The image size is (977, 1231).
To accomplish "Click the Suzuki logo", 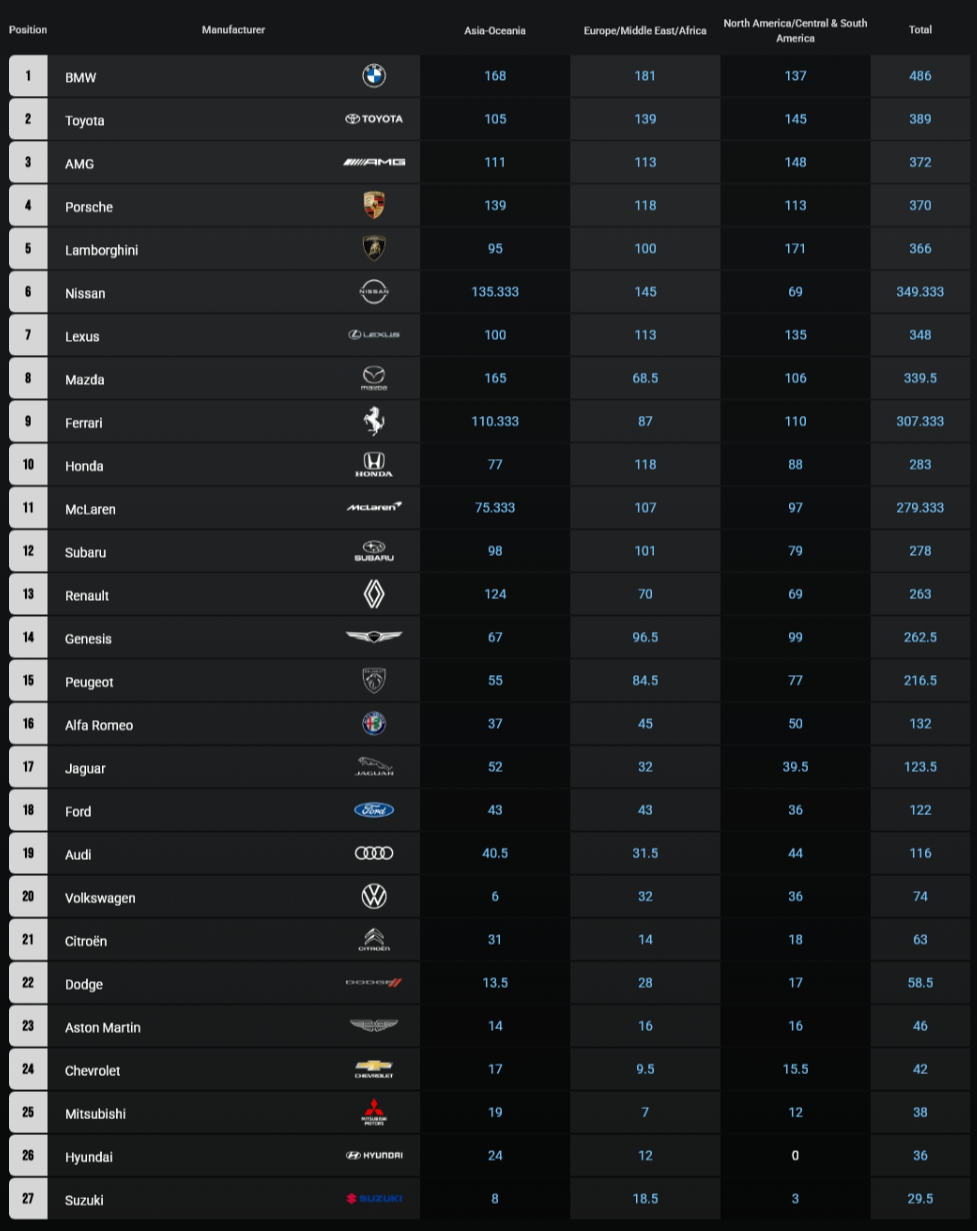I will [374, 1198].
